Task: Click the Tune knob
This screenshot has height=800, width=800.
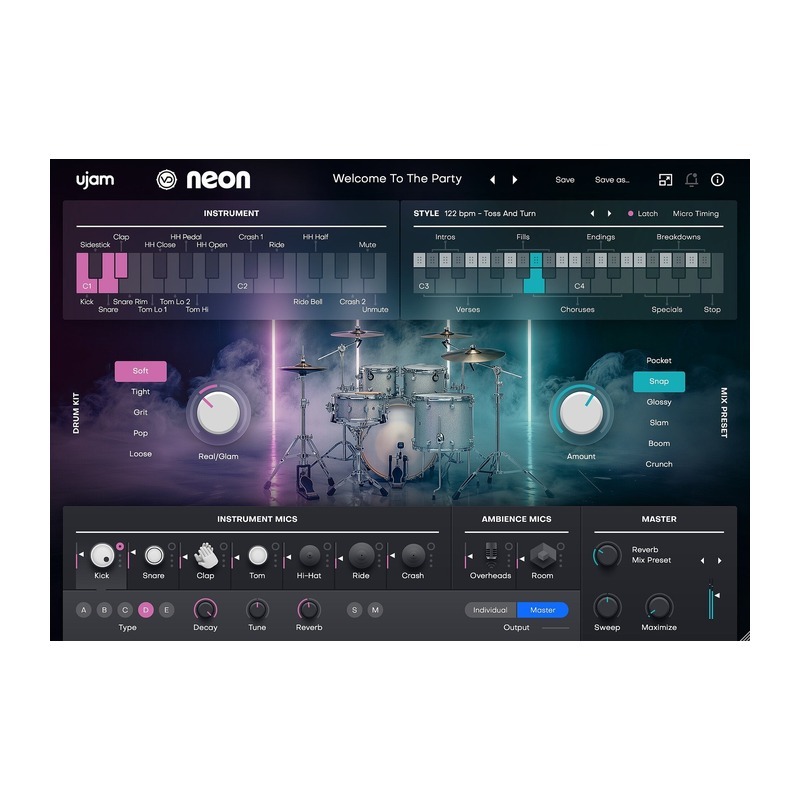Action: click(257, 609)
